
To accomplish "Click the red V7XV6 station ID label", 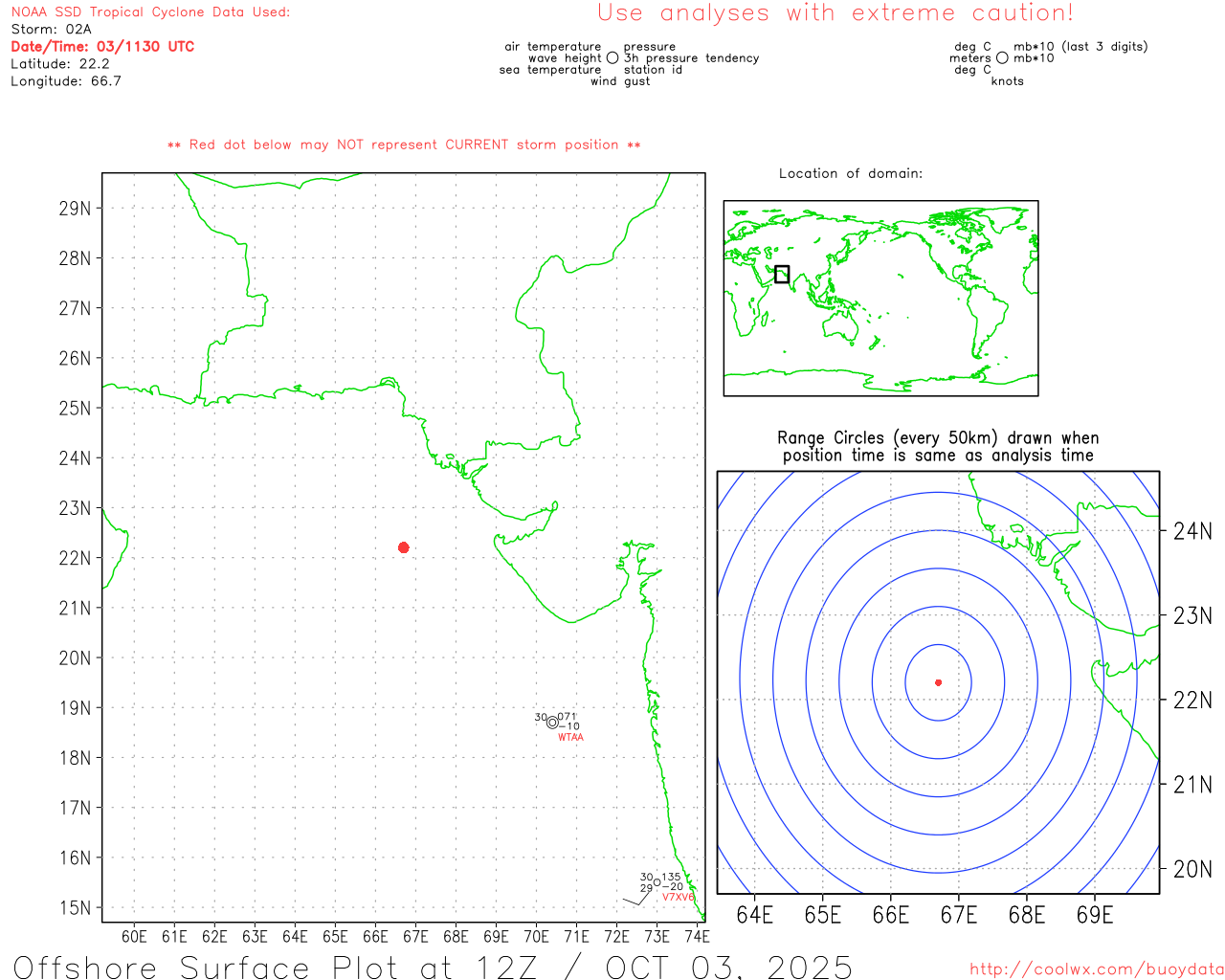I will 679,898.
